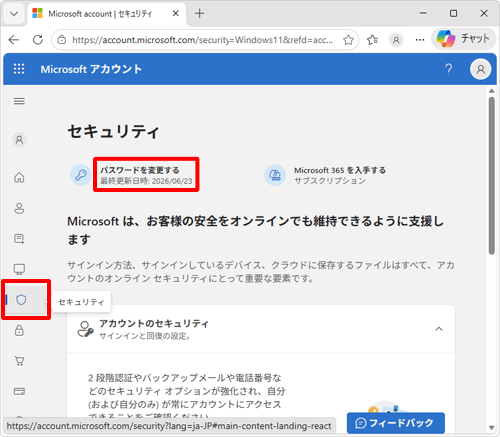Image resolution: width=500 pixels, height=437 pixels.
Task: Click Microsoft 365 を入手する link
Action: tap(340, 170)
